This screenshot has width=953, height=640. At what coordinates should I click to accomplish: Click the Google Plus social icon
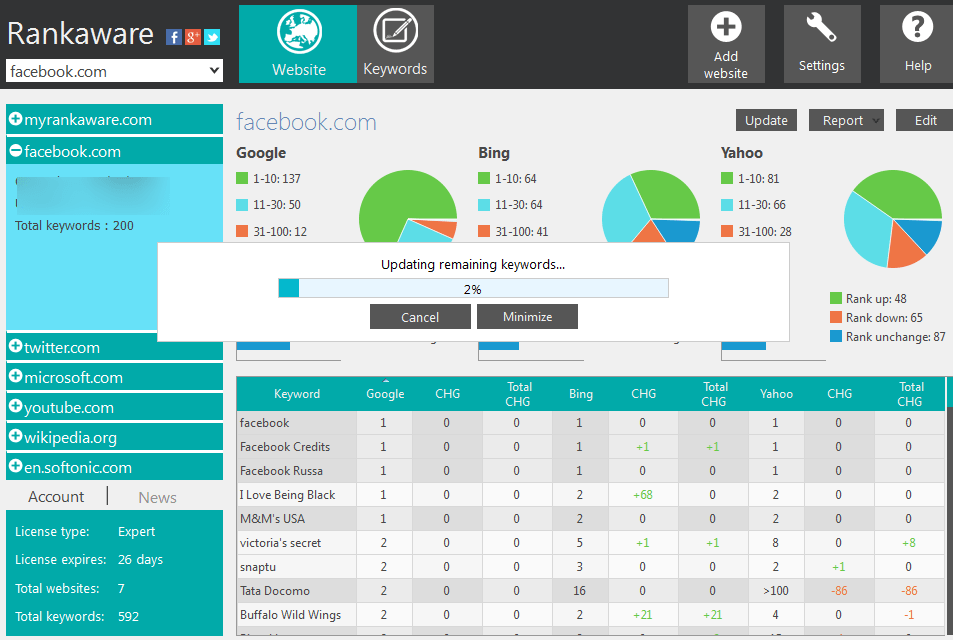(x=192, y=37)
